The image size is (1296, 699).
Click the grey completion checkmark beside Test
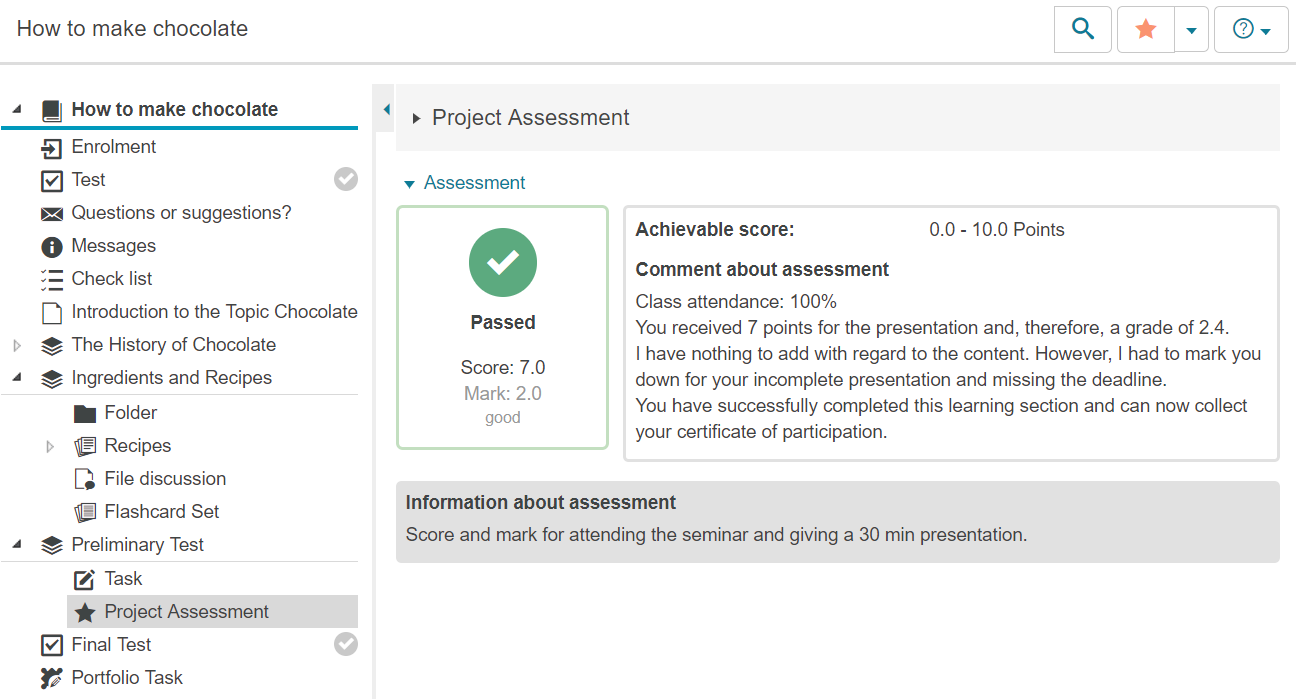point(346,179)
